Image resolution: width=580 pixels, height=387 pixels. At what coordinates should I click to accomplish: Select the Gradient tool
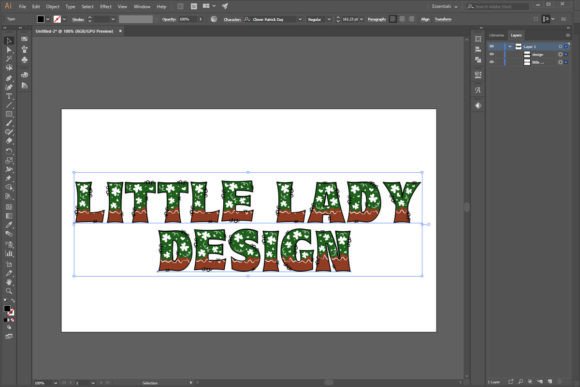[9, 216]
